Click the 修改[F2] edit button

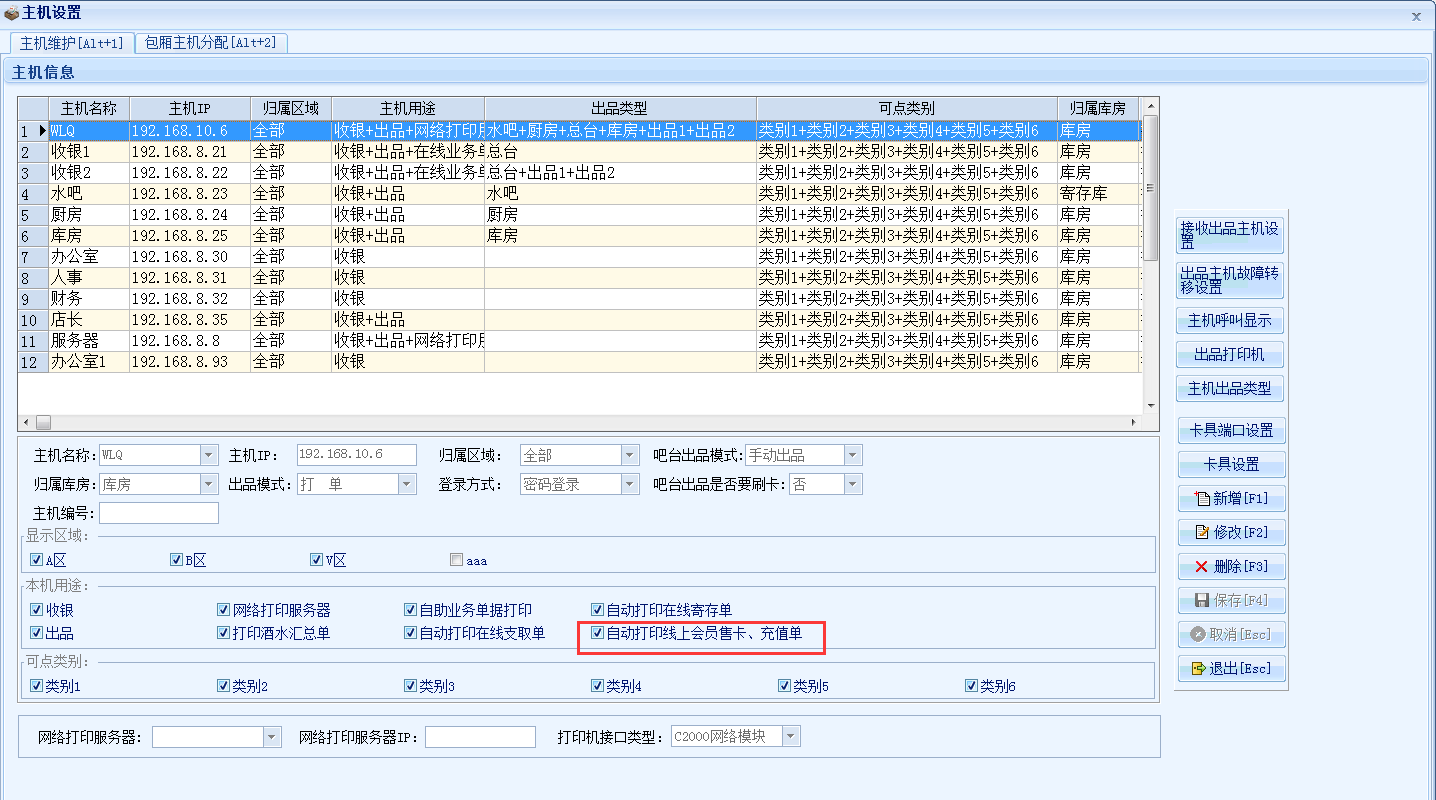click(1231, 532)
